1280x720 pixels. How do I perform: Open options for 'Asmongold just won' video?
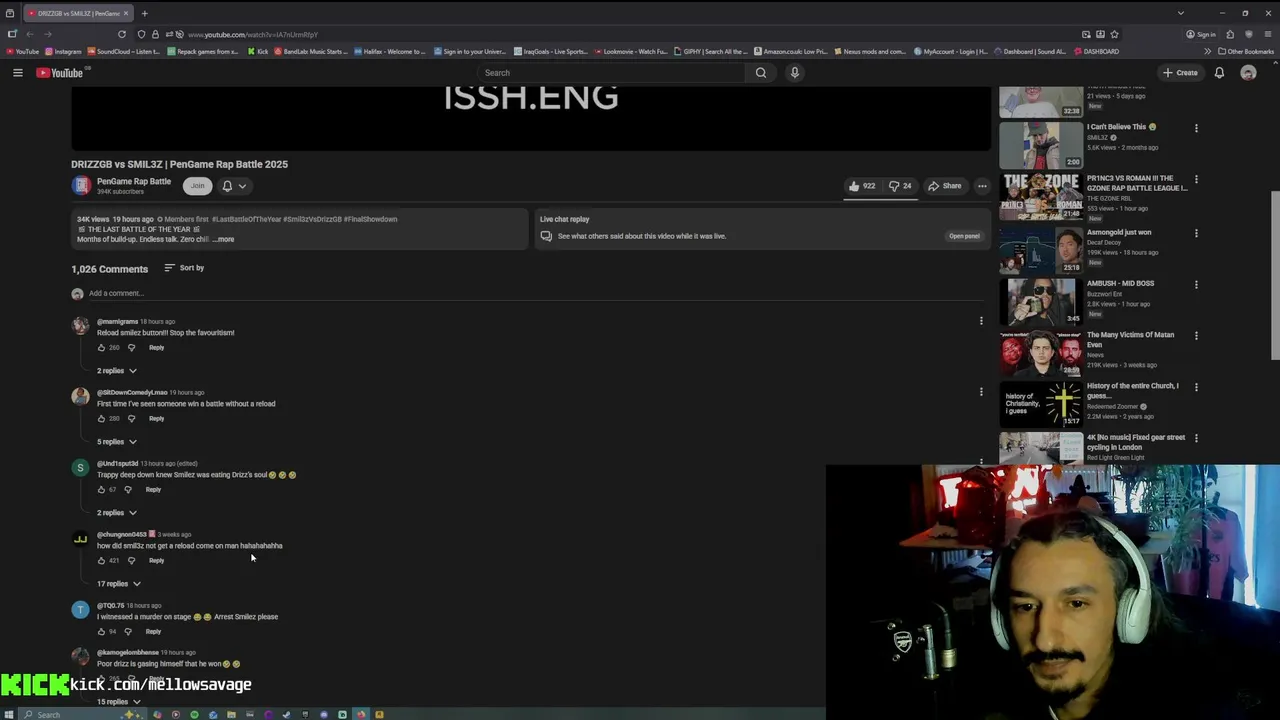(x=1196, y=233)
